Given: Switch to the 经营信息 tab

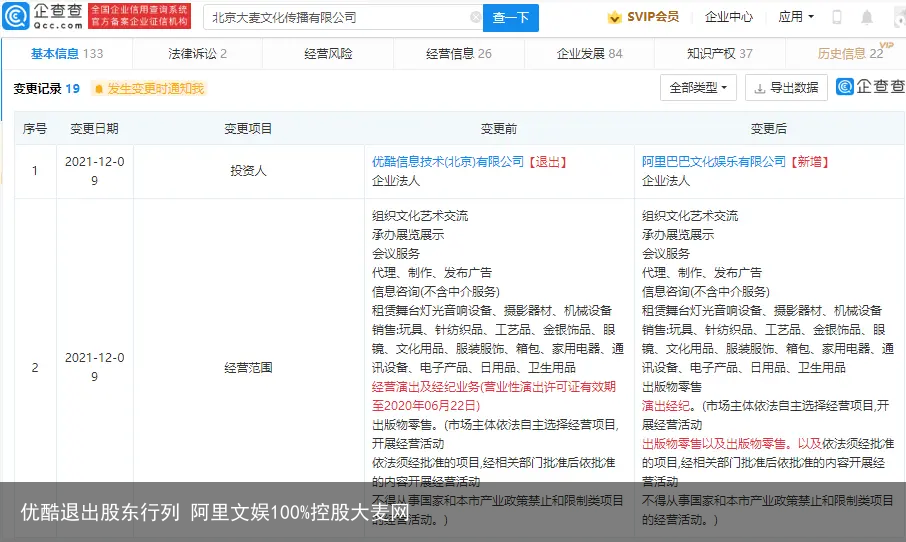Looking at the screenshot, I should tap(459, 54).
